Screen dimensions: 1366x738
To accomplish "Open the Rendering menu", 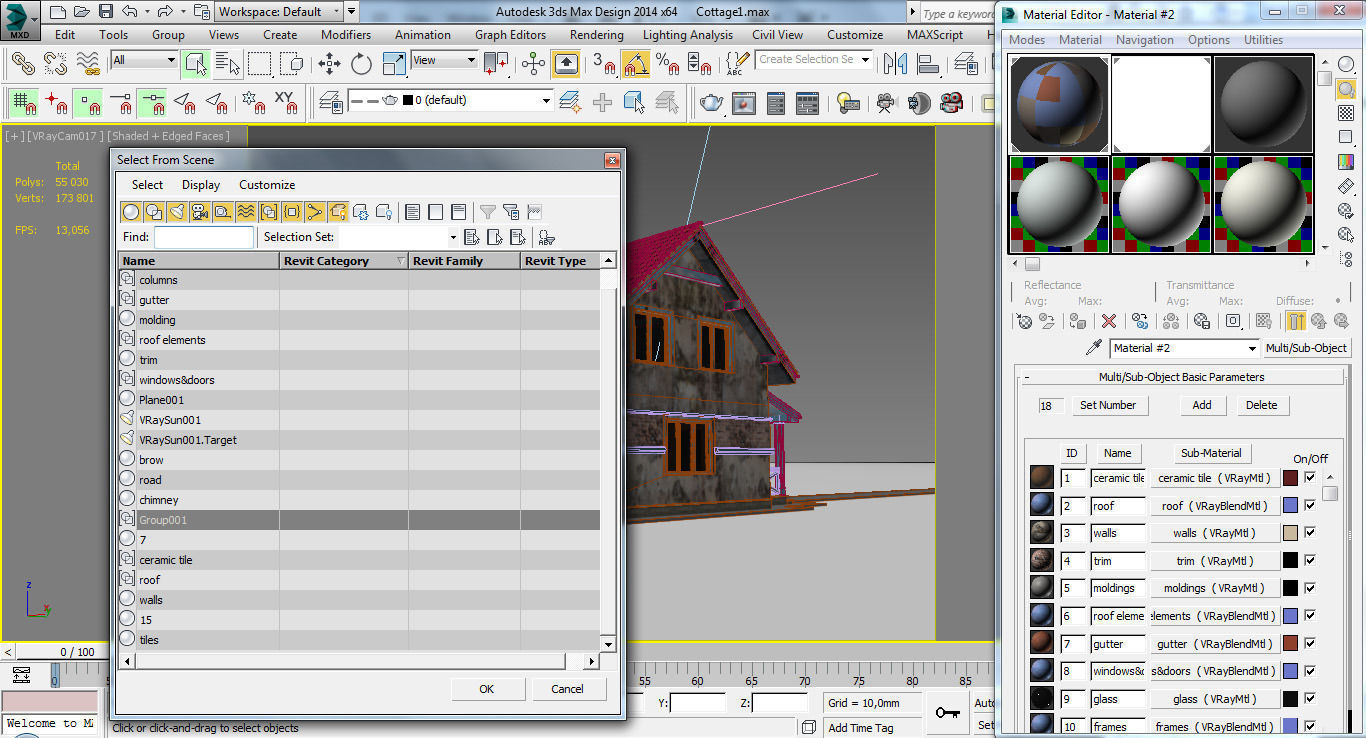I will pyautogui.click(x=596, y=34).
